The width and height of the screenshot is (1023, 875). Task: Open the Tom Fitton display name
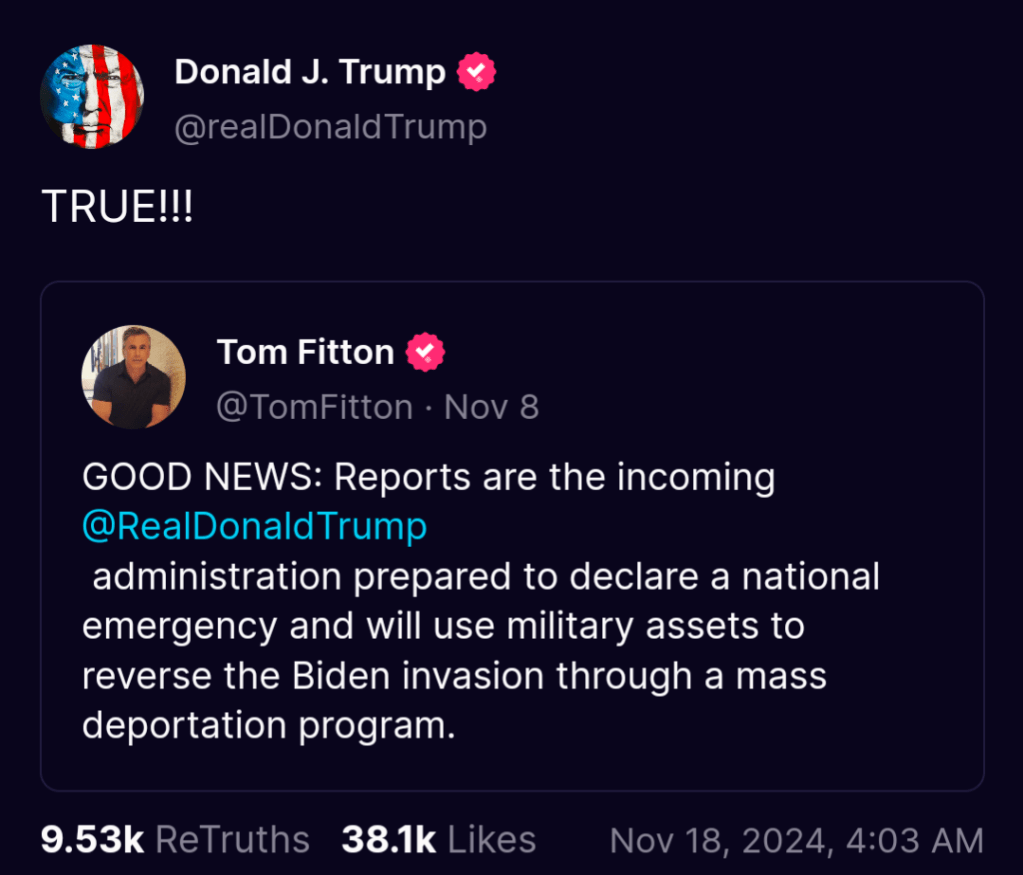(305, 352)
